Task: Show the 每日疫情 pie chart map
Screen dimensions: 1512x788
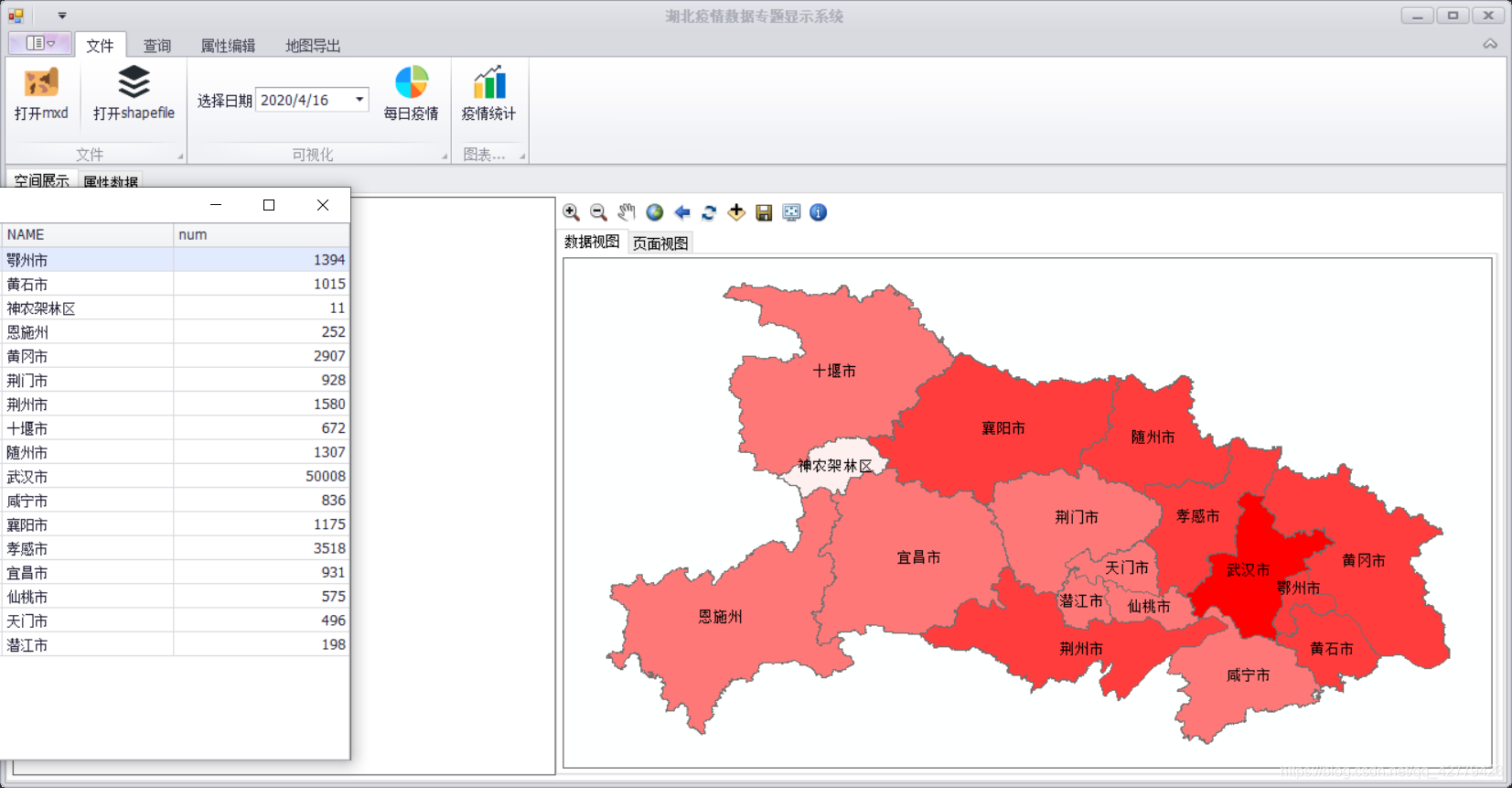Action: pyautogui.click(x=411, y=94)
